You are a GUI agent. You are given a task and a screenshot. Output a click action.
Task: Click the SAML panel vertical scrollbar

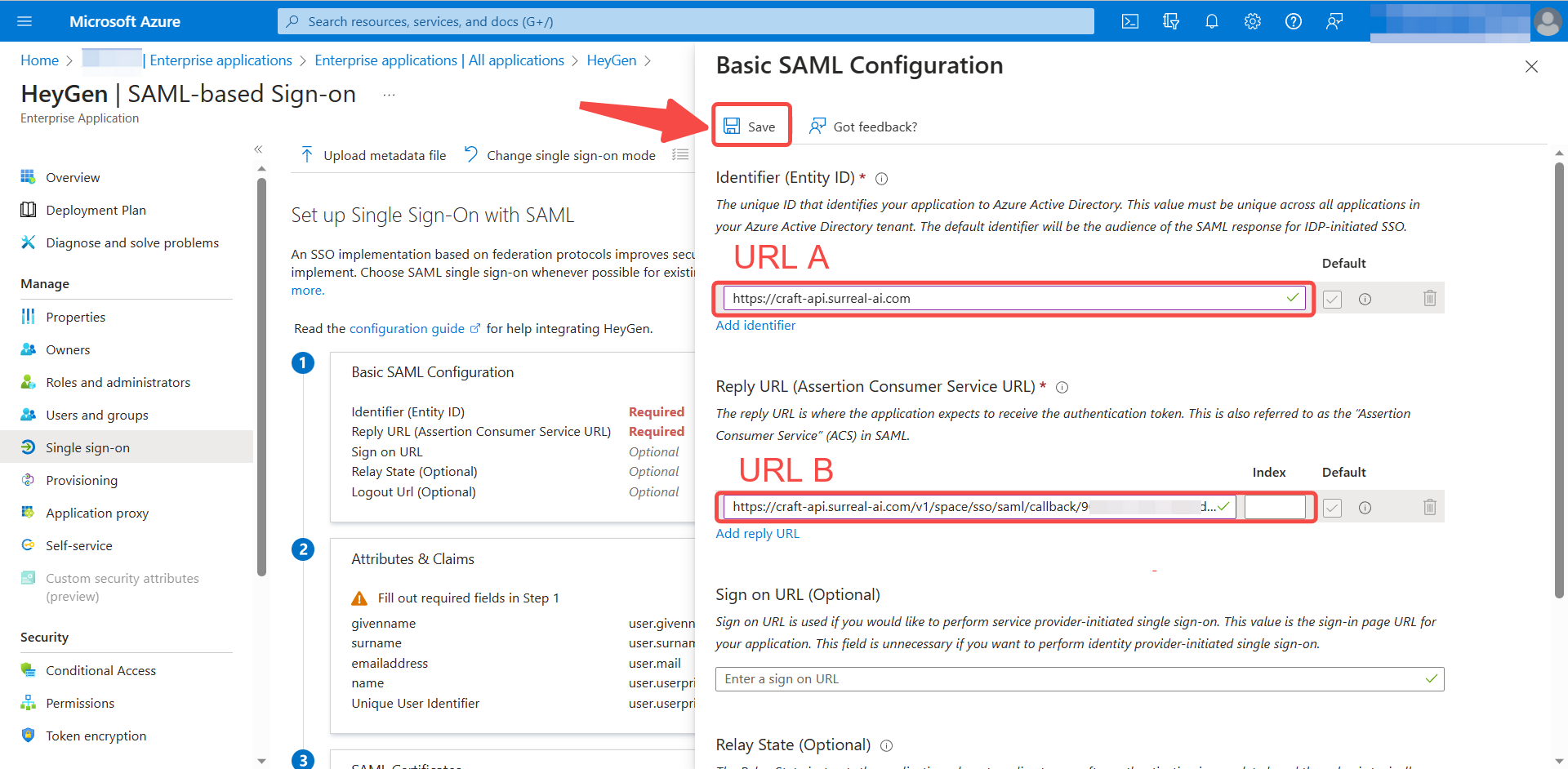pyautogui.click(x=1559, y=380)
